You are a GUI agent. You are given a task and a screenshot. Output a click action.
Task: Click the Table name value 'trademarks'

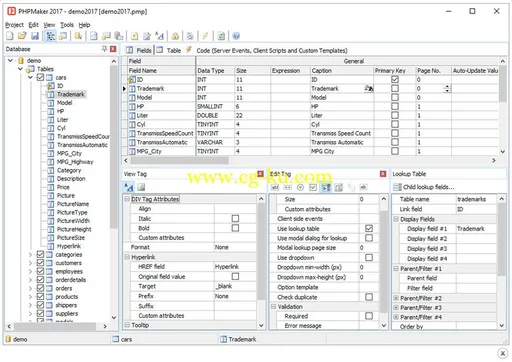476,199
